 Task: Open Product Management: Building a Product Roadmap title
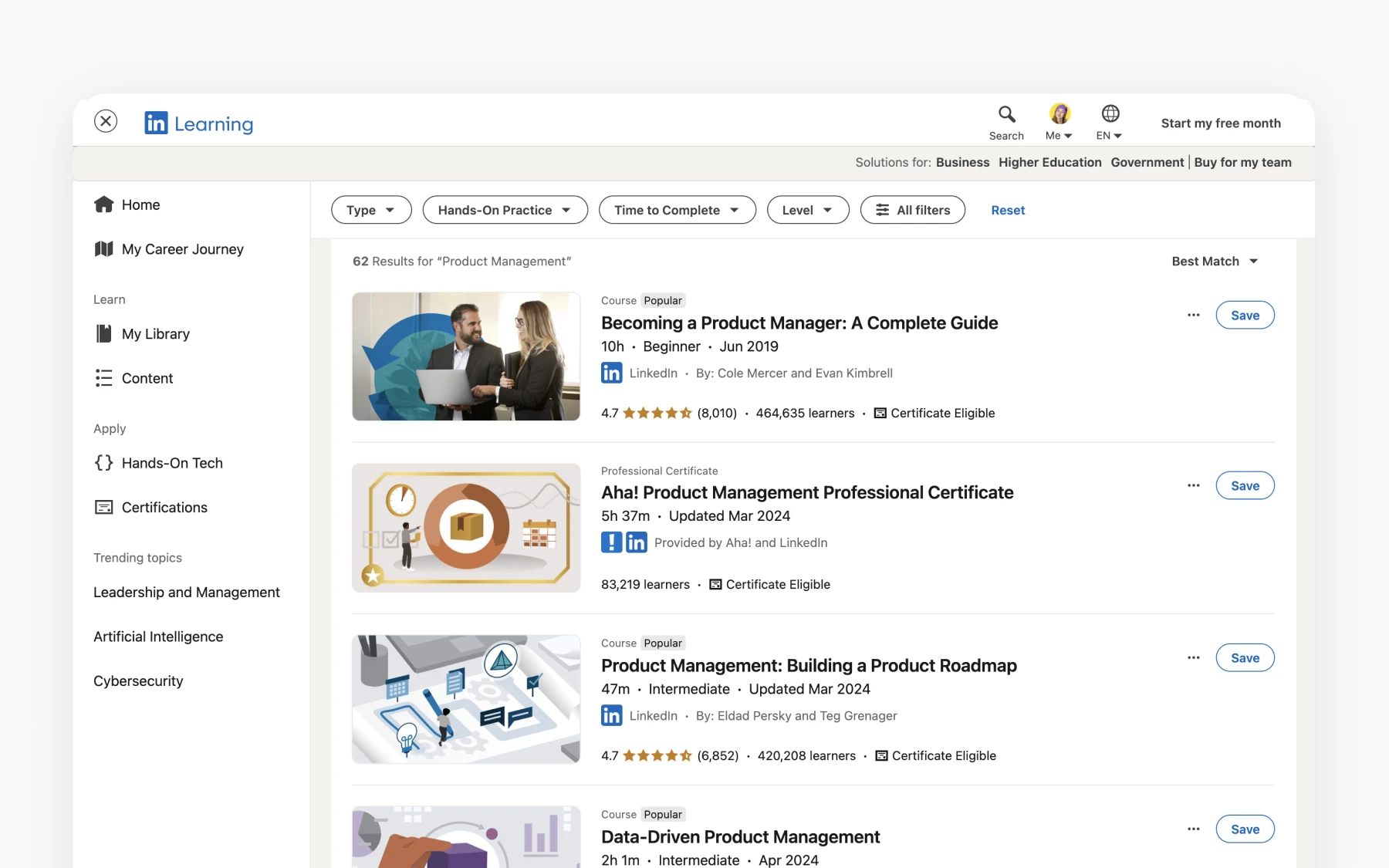(809, 665)
